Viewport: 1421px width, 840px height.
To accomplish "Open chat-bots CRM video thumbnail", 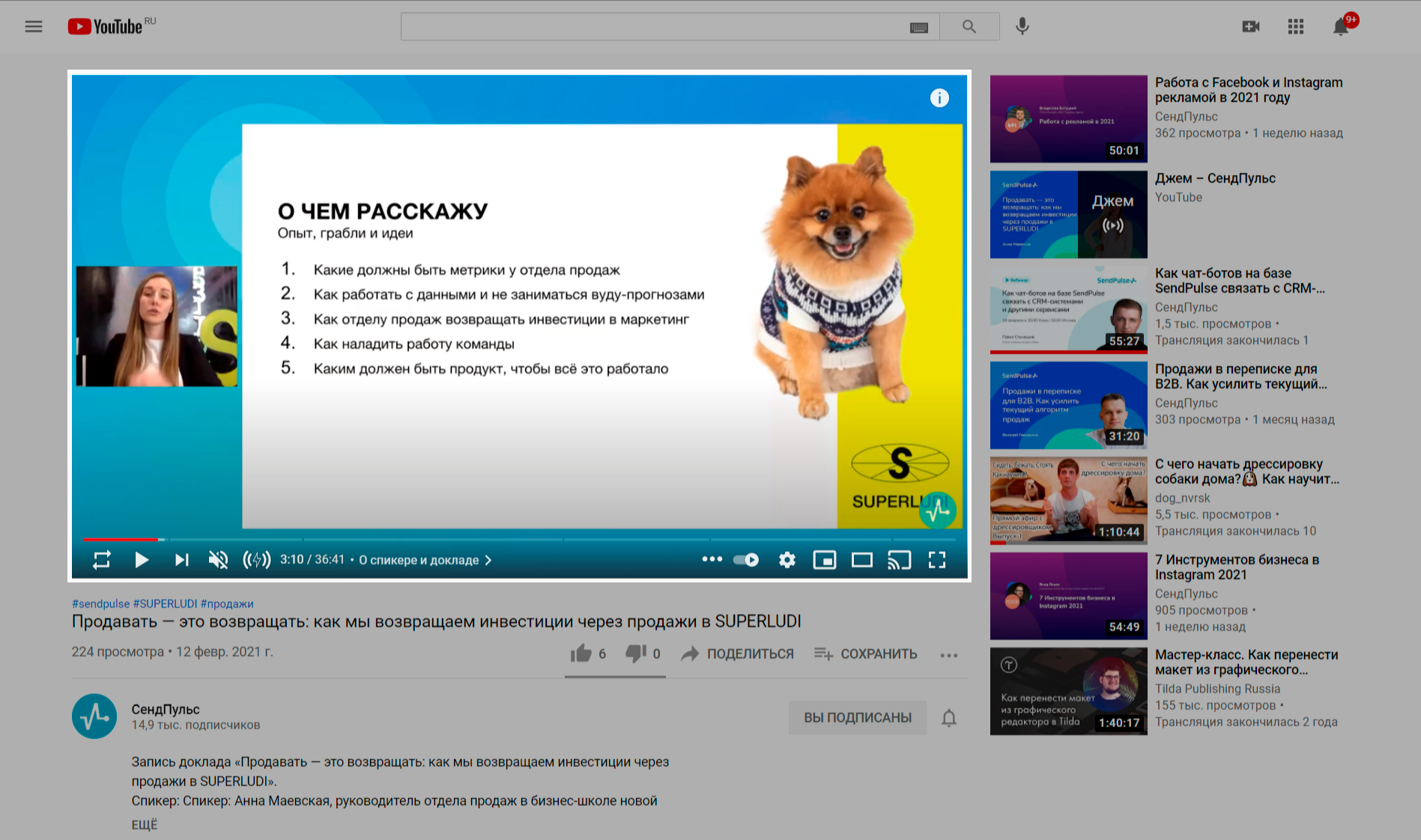I will (x=1069, y=310).
